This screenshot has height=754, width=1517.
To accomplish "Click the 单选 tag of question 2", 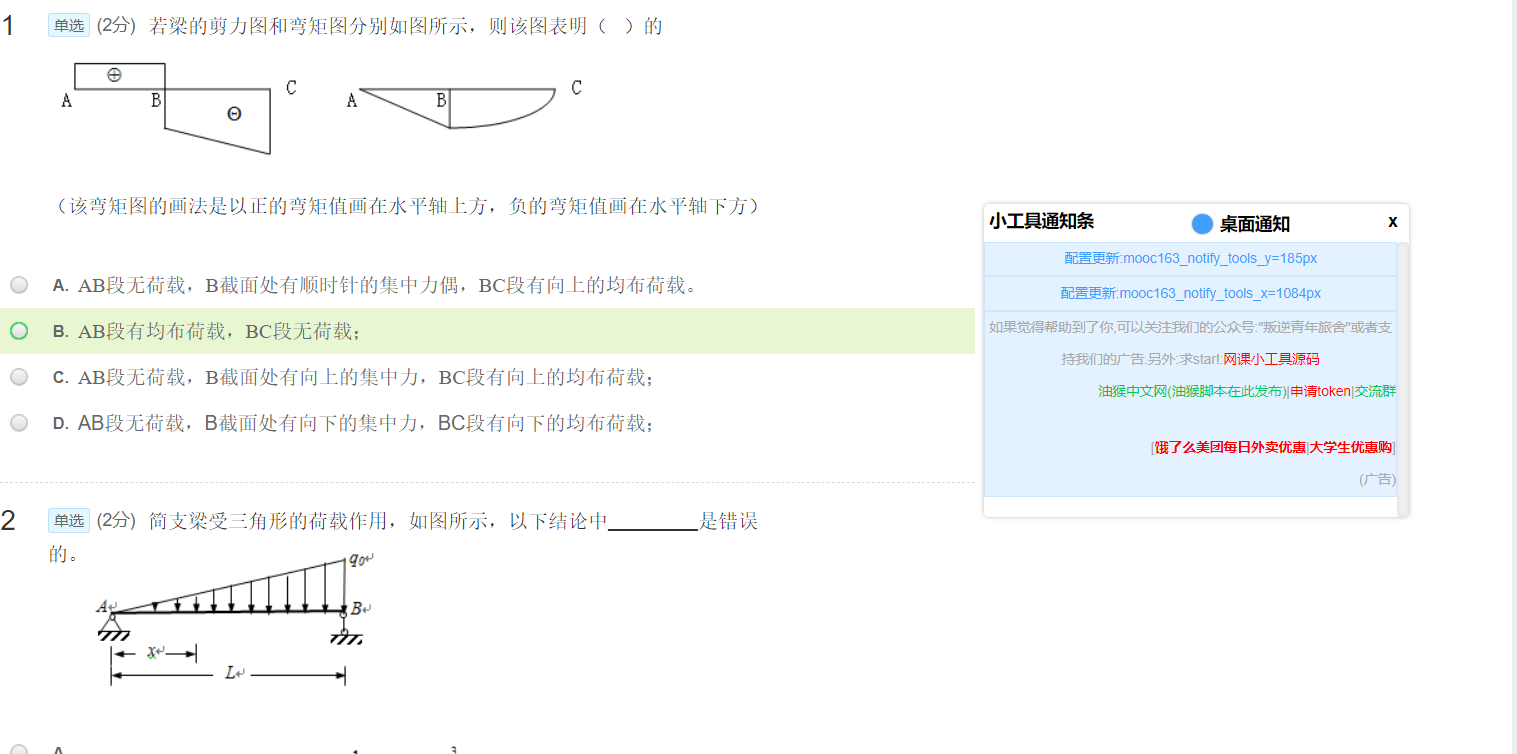I will click(x=69, y=520).
